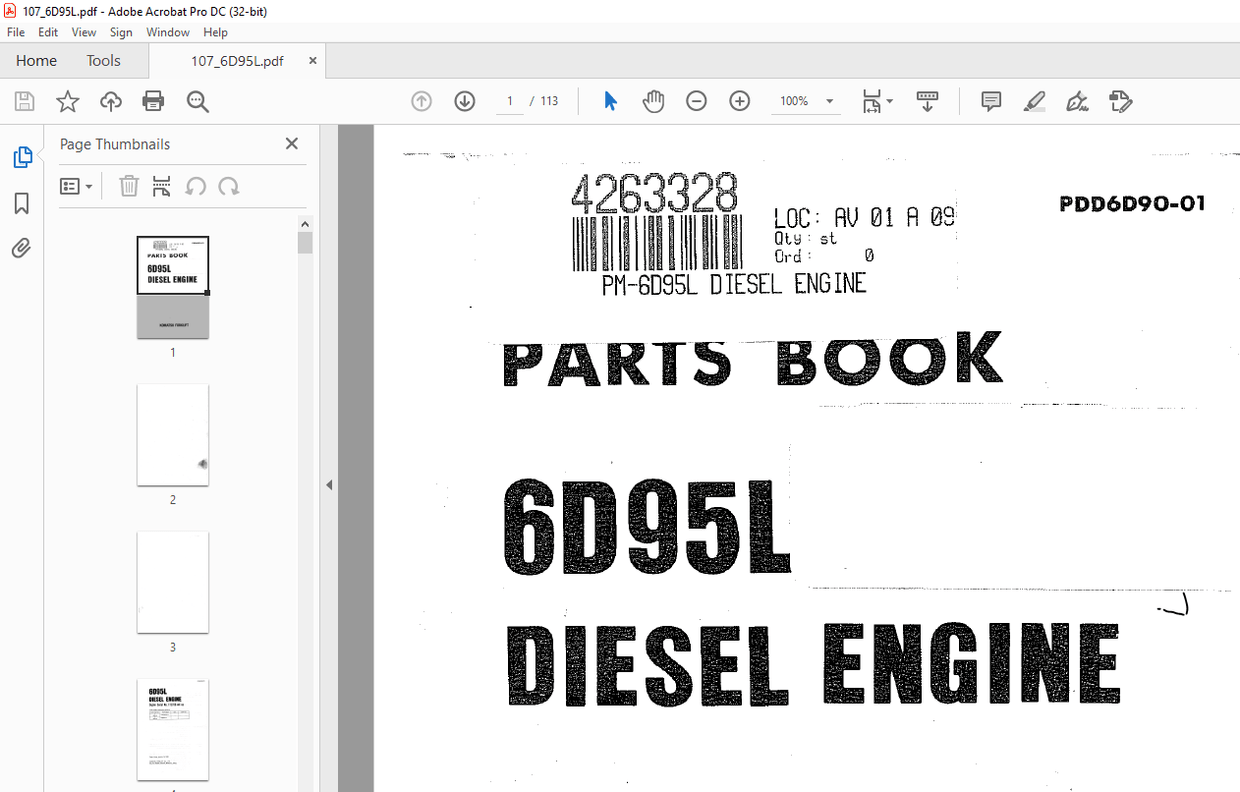Select page 2 thumbnail
Viewport: 1240px width, 792px height.
(x=172, y=435)
